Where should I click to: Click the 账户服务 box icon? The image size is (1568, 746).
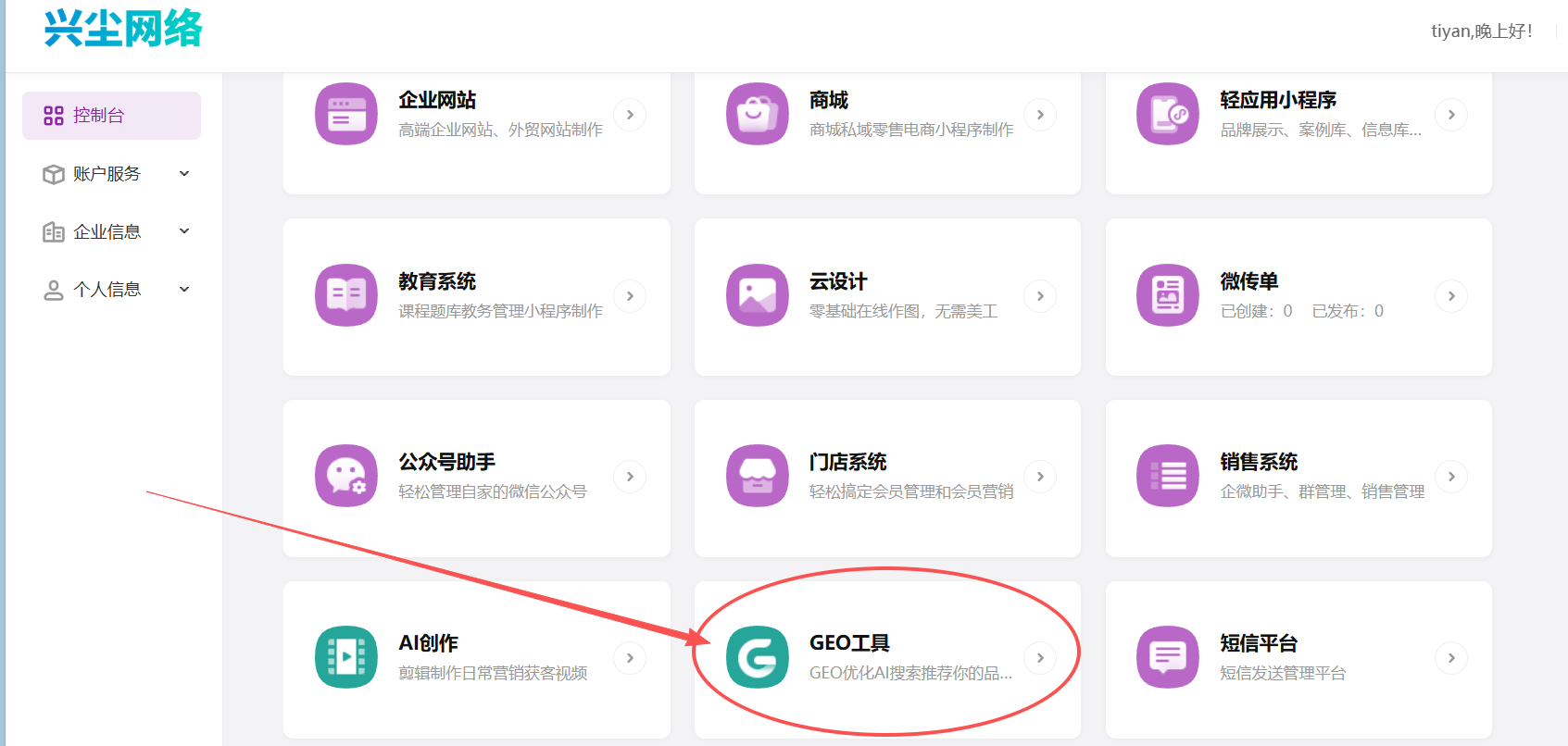point(54,174)
